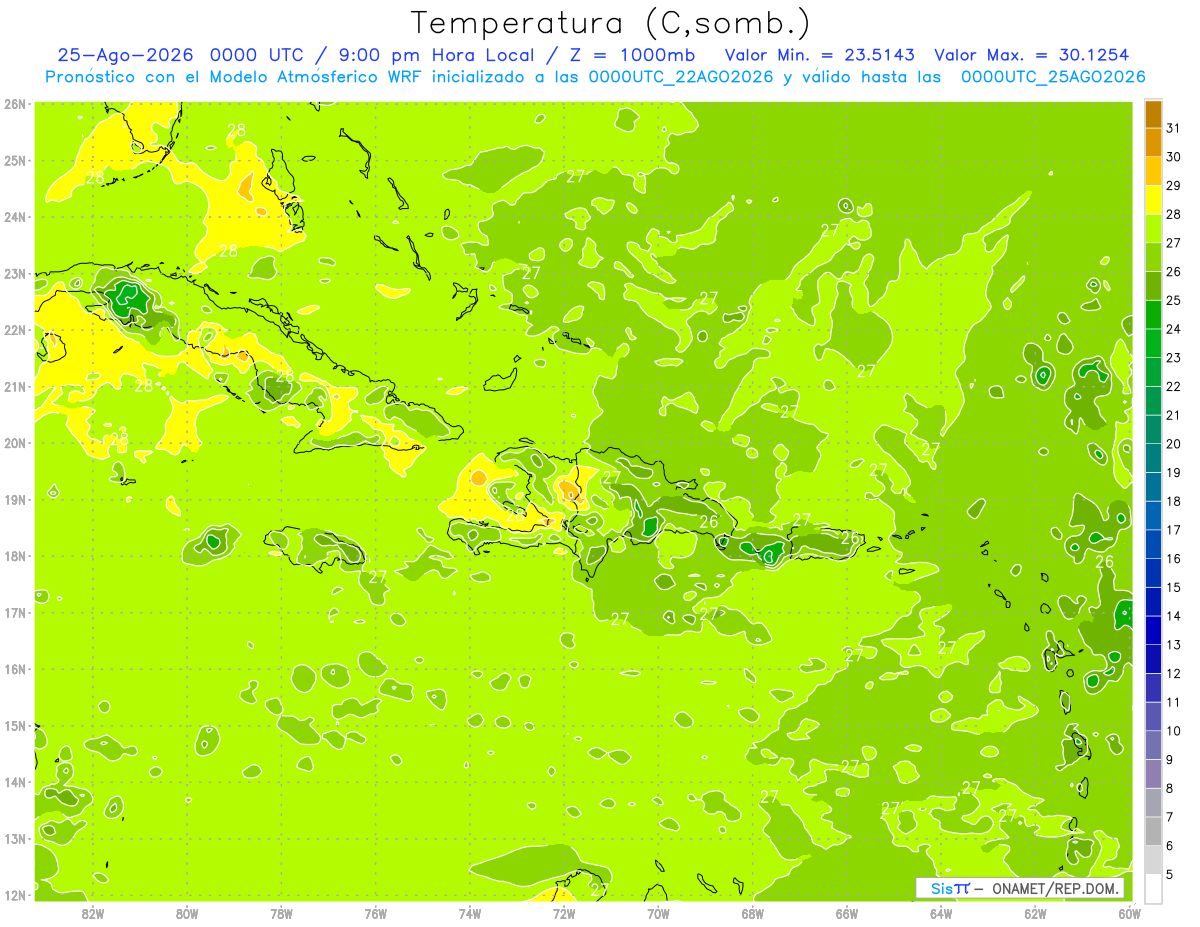Select "Valor Min. = 23.5143" text
Viewport: 1200px width, 927px height.
click(x=819, y=55)
